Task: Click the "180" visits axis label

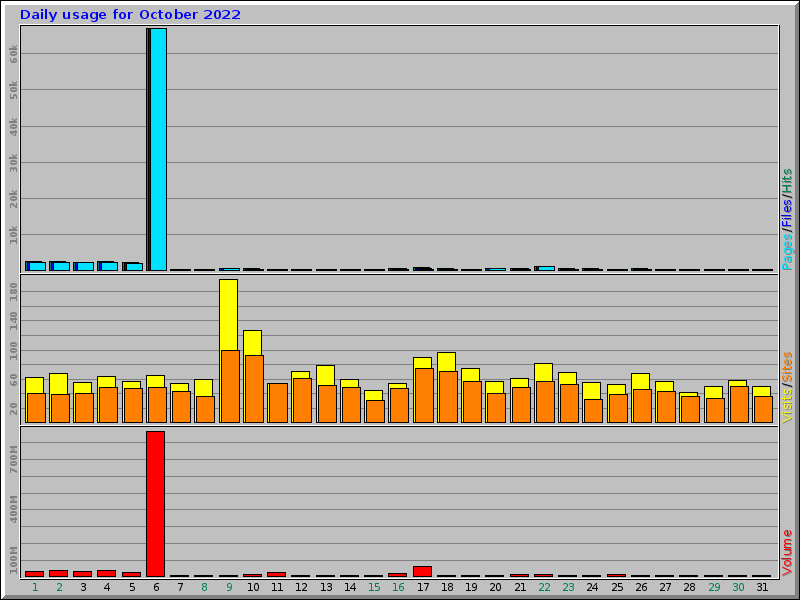Action: [x=13, y=292]
